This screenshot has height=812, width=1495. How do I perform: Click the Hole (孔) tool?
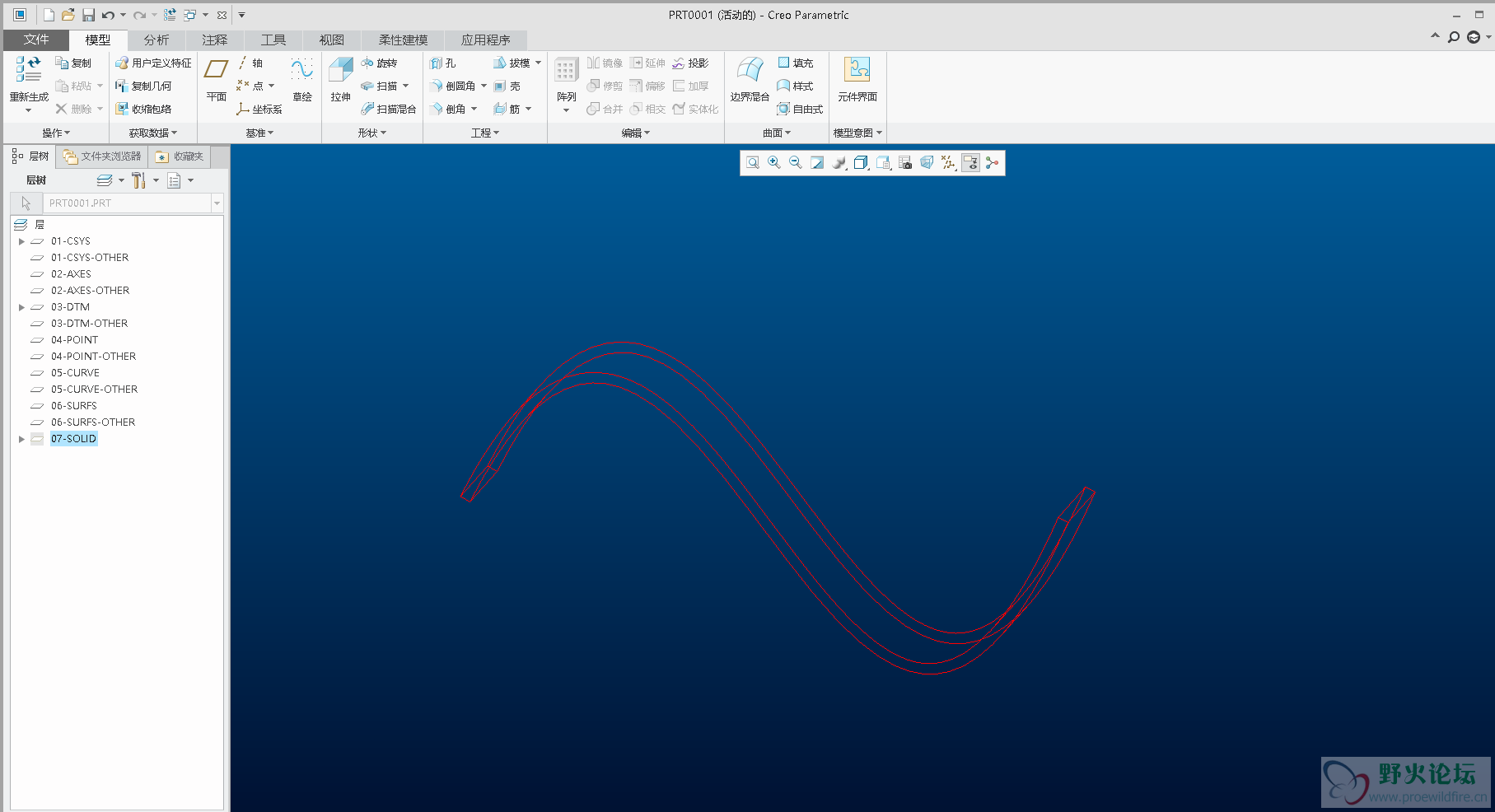[443, 63]
